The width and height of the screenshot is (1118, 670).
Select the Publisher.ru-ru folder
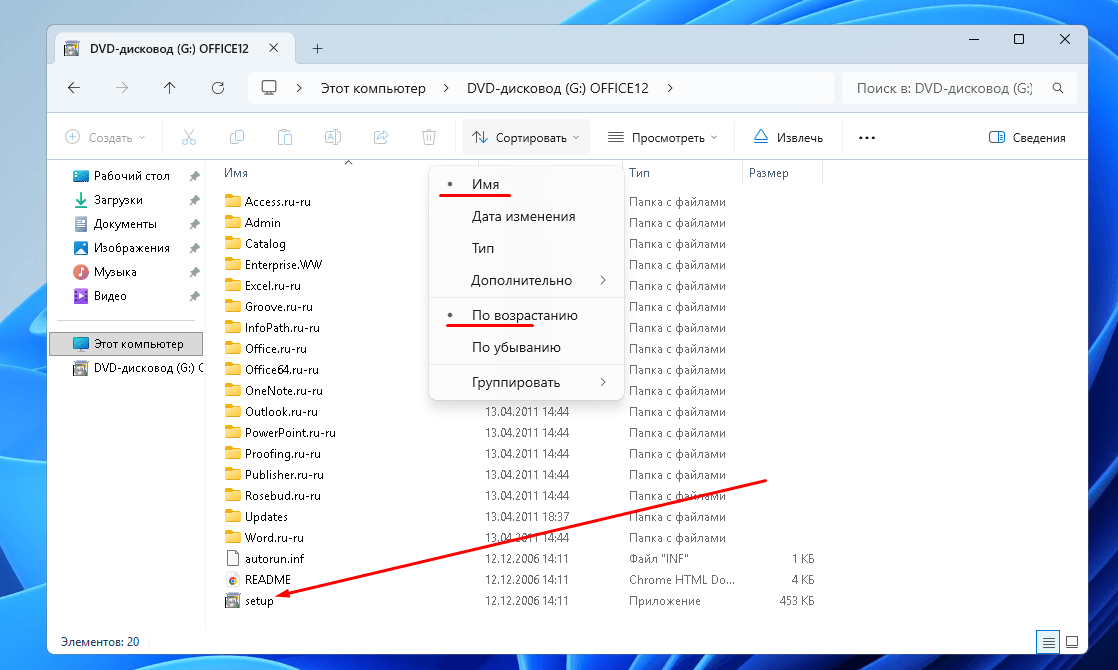pos(284,475)
